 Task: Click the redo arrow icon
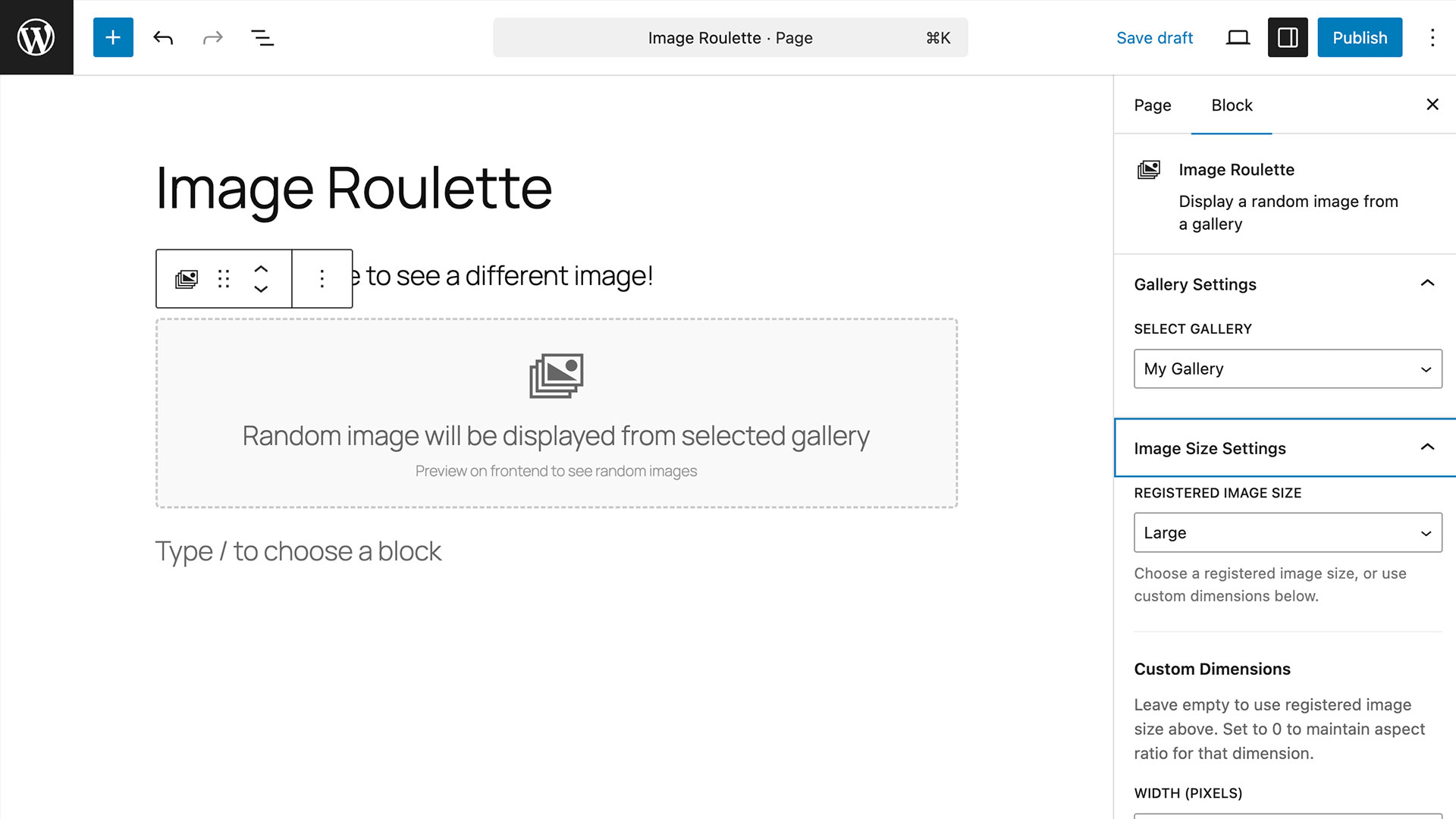click(x=213, y=37)
